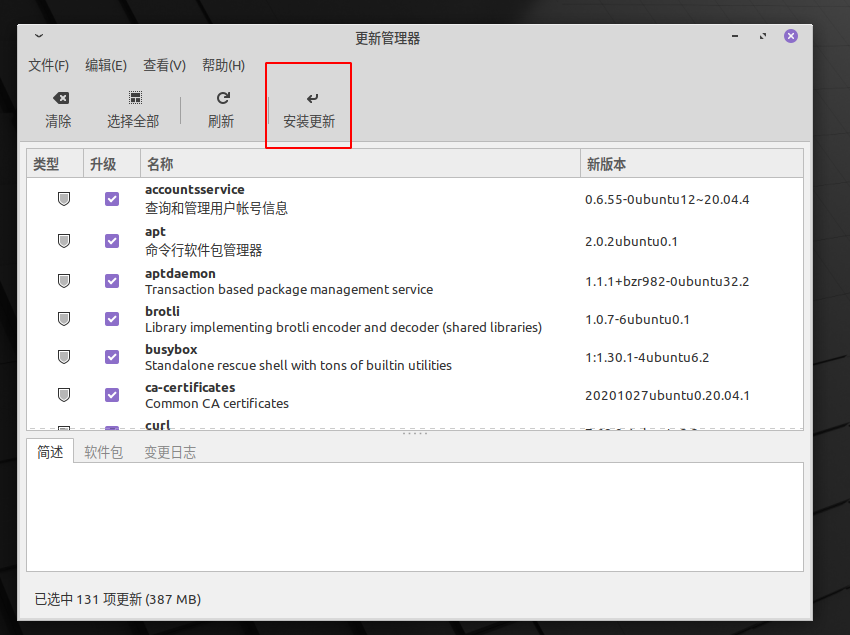Click the shield type icon for apt

click(64, 241)
